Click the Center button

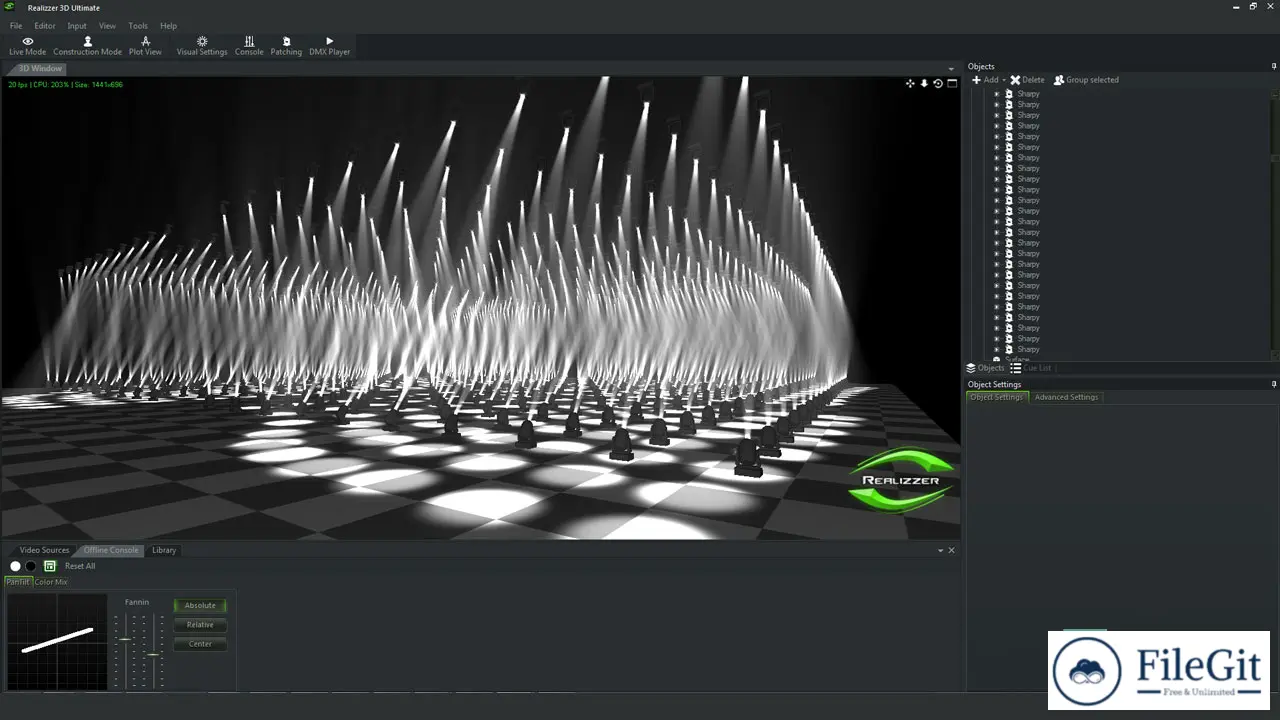(200, 644)
